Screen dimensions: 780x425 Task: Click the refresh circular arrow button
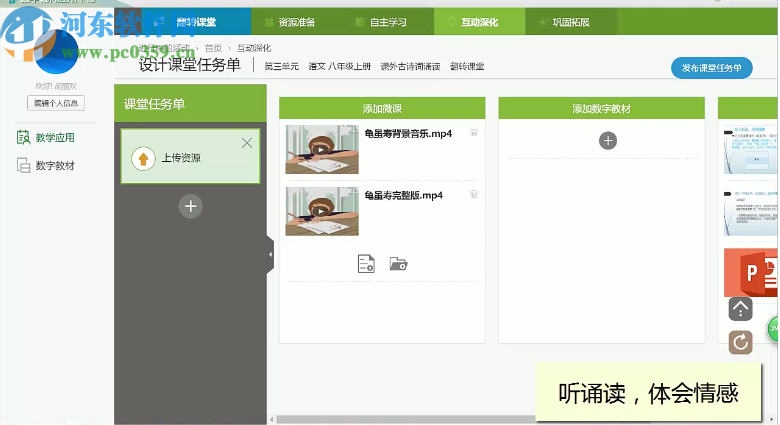click(x=740, y=342)
